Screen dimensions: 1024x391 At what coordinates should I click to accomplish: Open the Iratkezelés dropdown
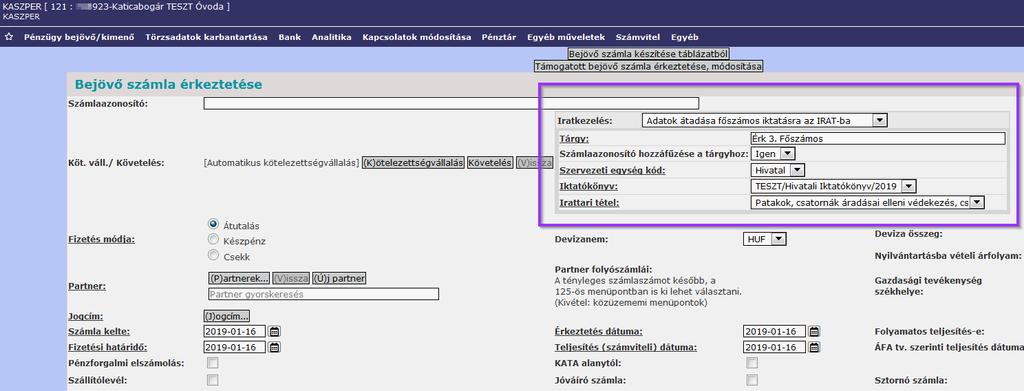(x=764, y=120)
